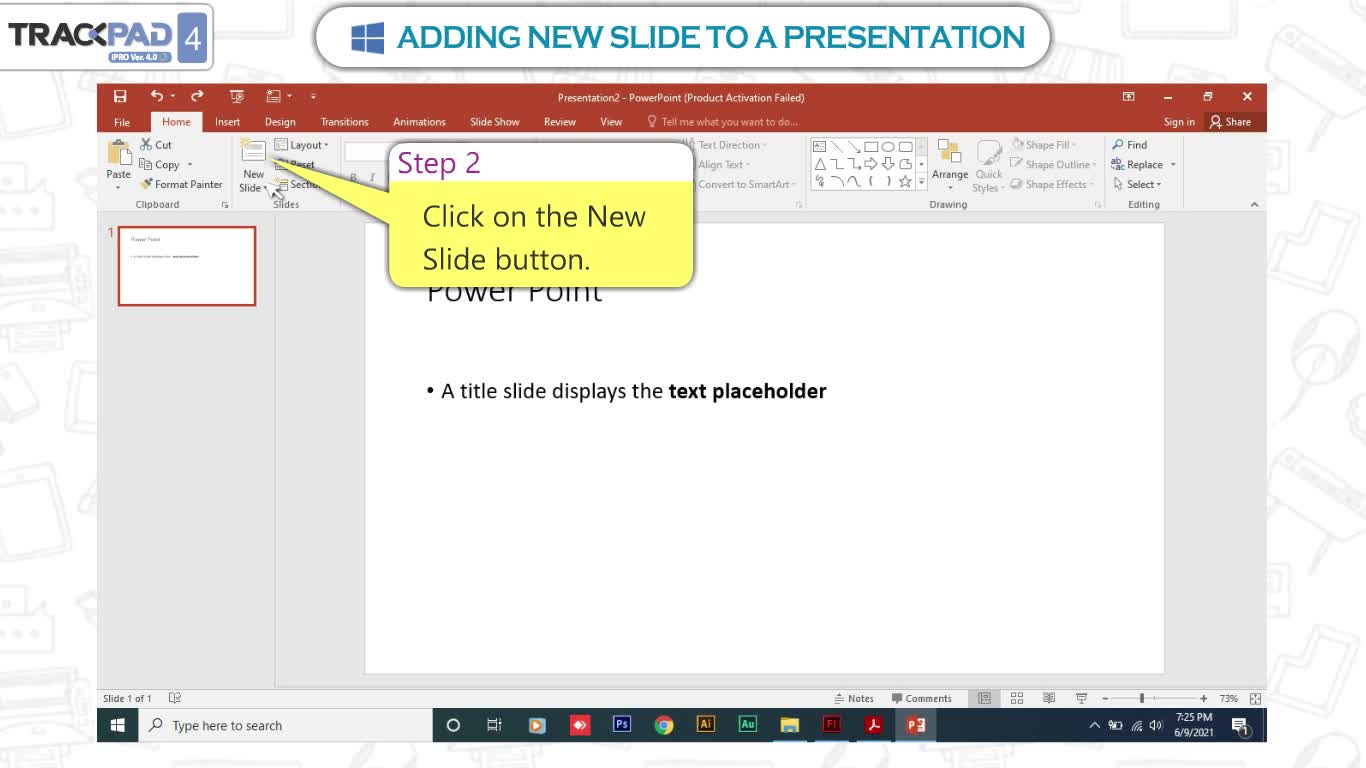Adjust the zoom slider handle
This screenshot has height=768, width=1366.
pos(1141,698)
